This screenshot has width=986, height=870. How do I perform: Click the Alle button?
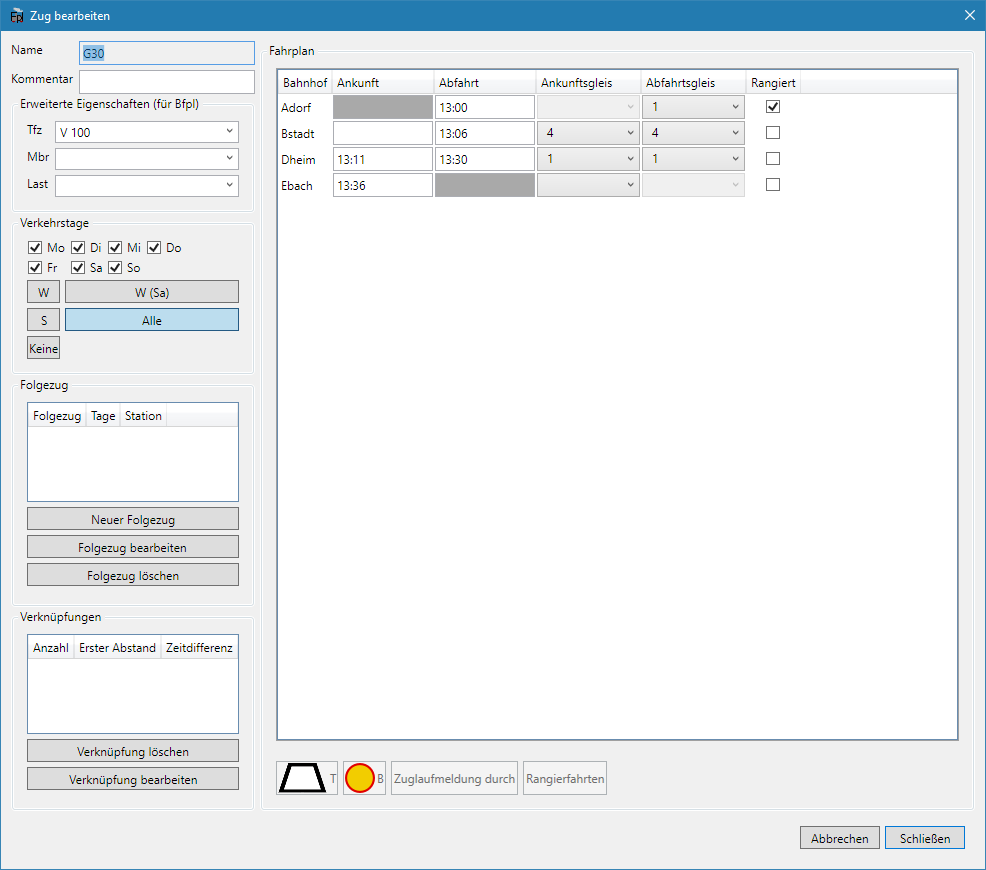152,320
